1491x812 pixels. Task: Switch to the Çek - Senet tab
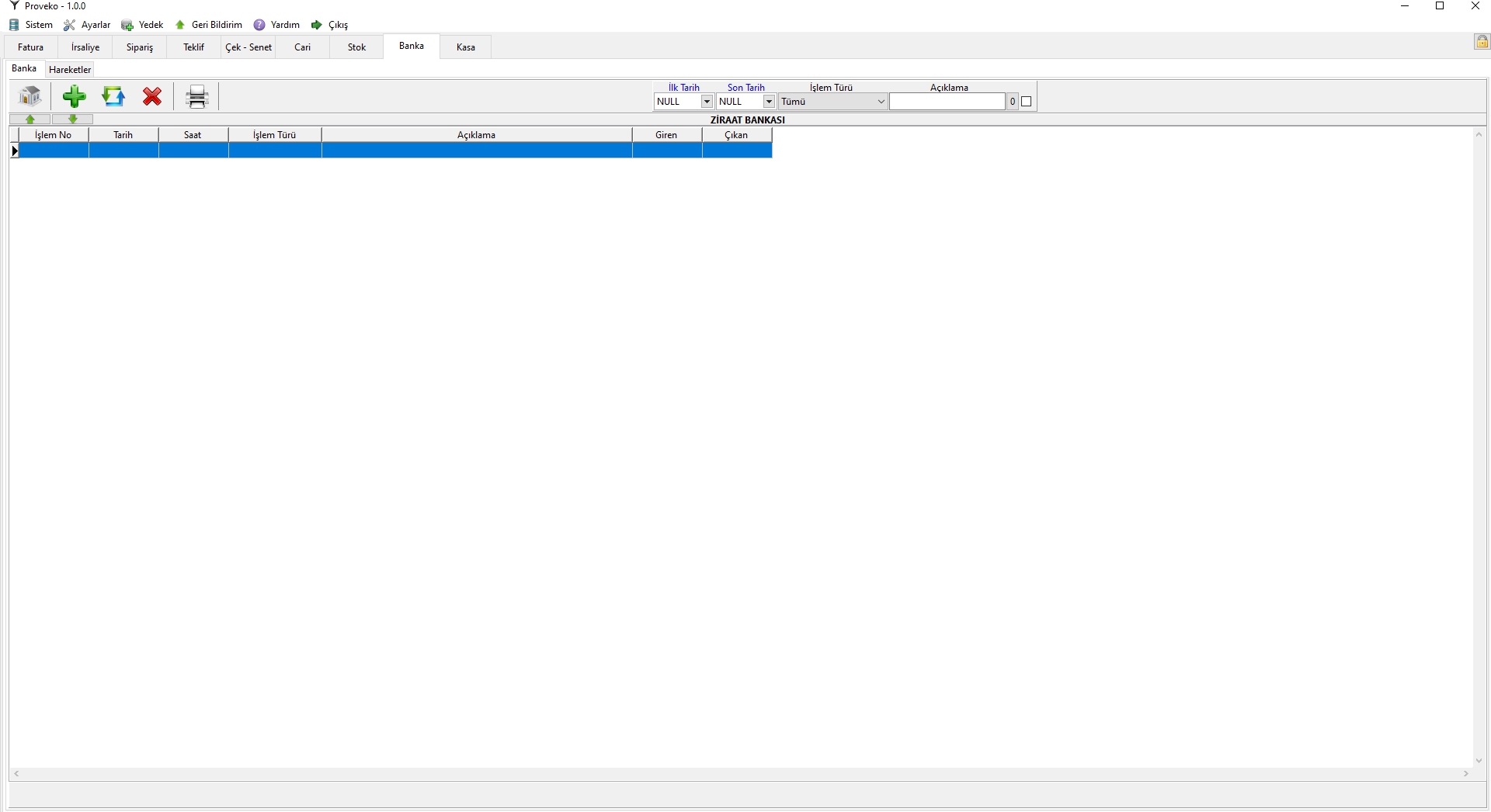[x=248, y=47]
